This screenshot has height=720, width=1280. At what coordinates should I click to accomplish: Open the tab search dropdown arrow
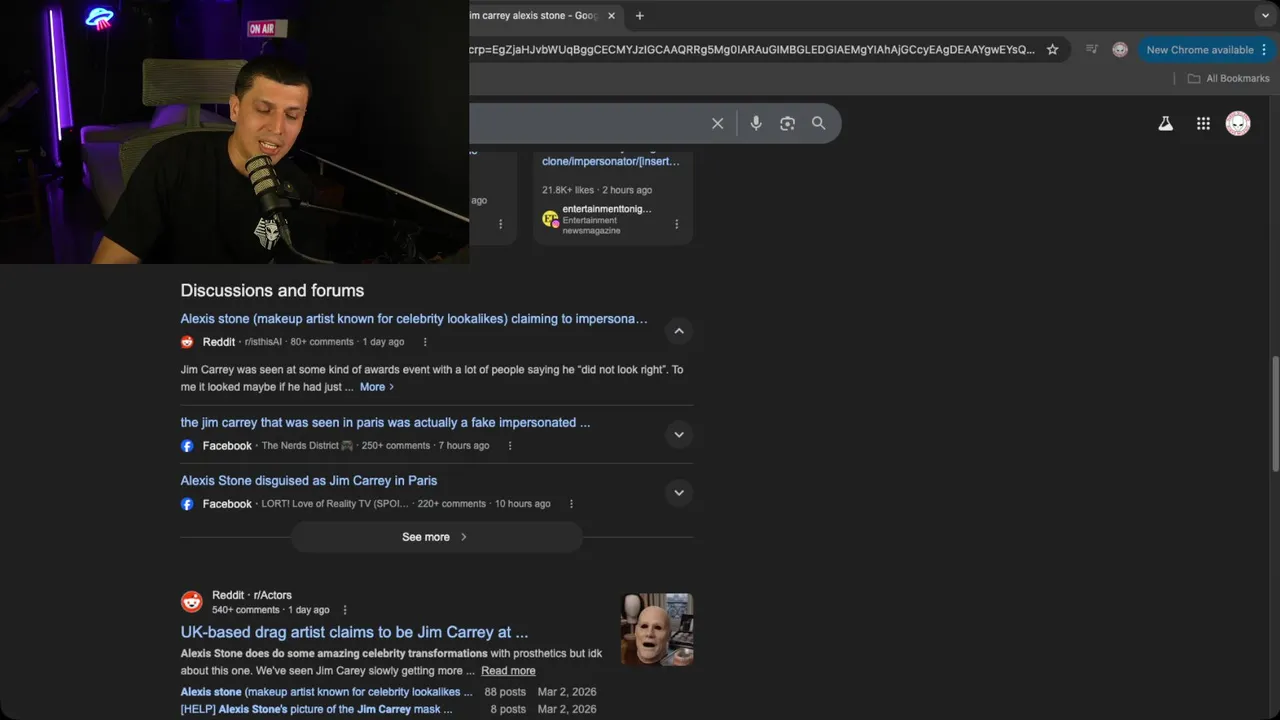pos(1265,15)
